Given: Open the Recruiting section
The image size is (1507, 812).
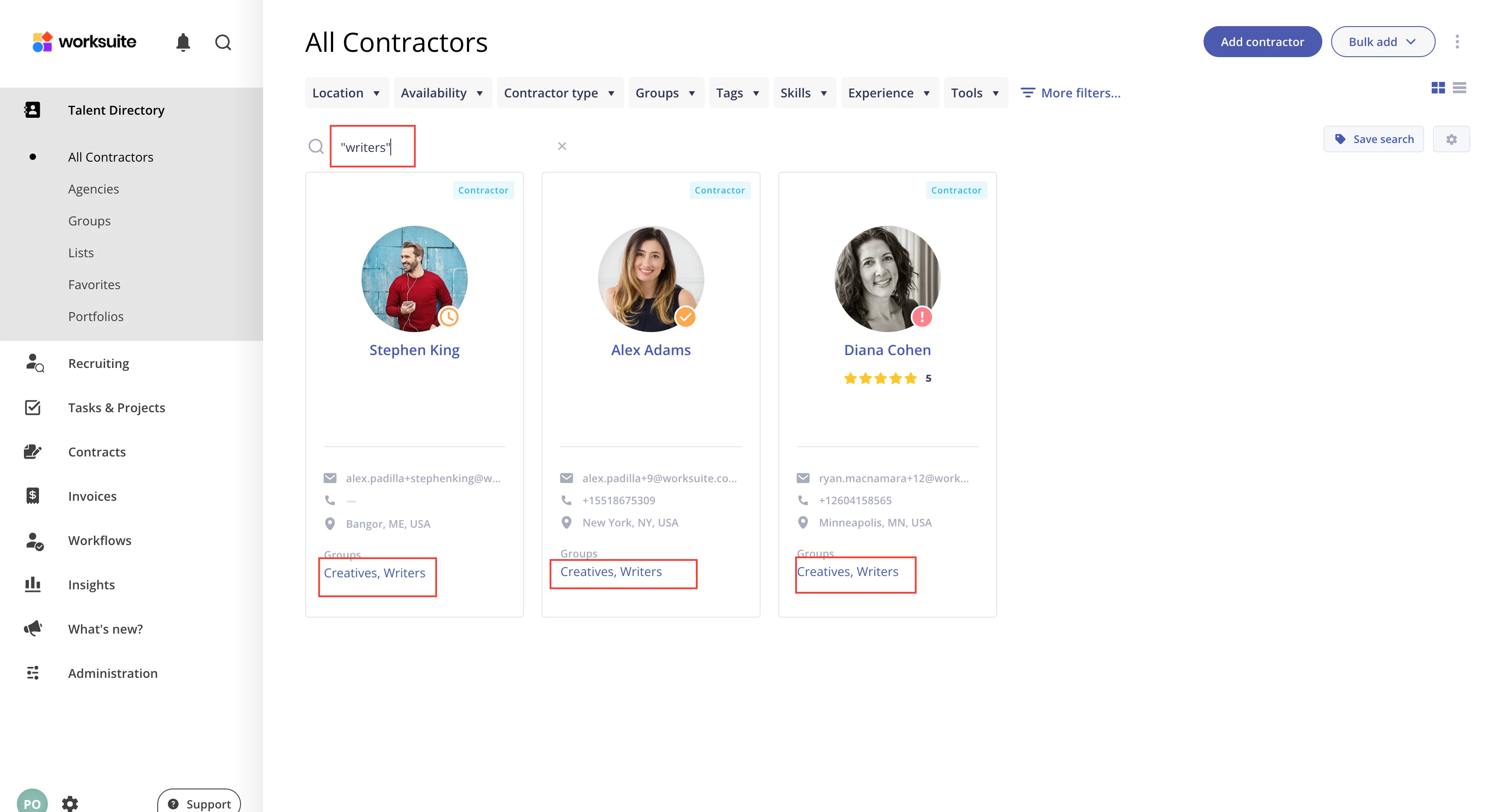Looking at the screenshot, I should (x=98, y=363).
